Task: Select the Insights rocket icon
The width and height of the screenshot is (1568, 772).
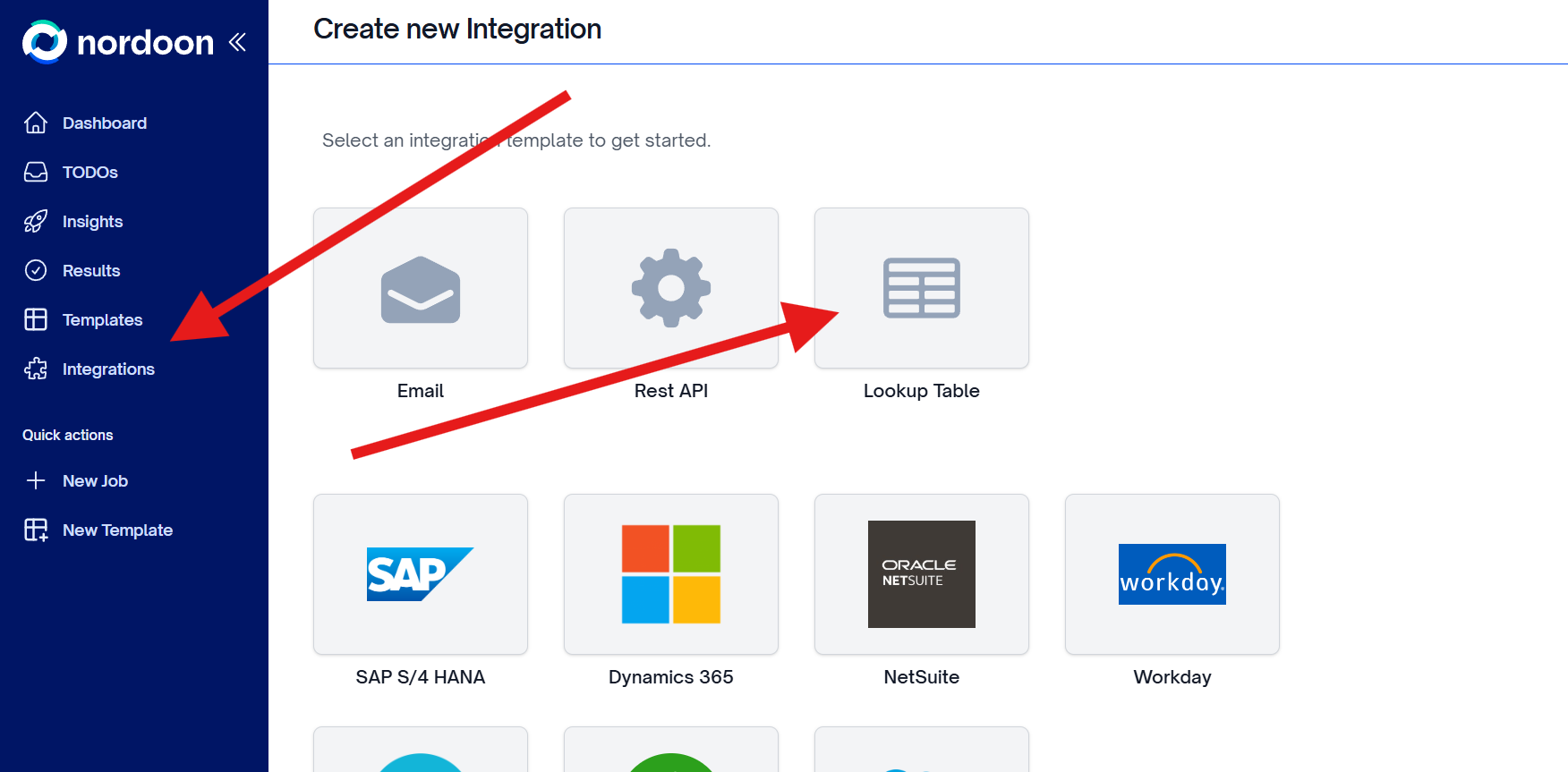Action: pos(35,221)
